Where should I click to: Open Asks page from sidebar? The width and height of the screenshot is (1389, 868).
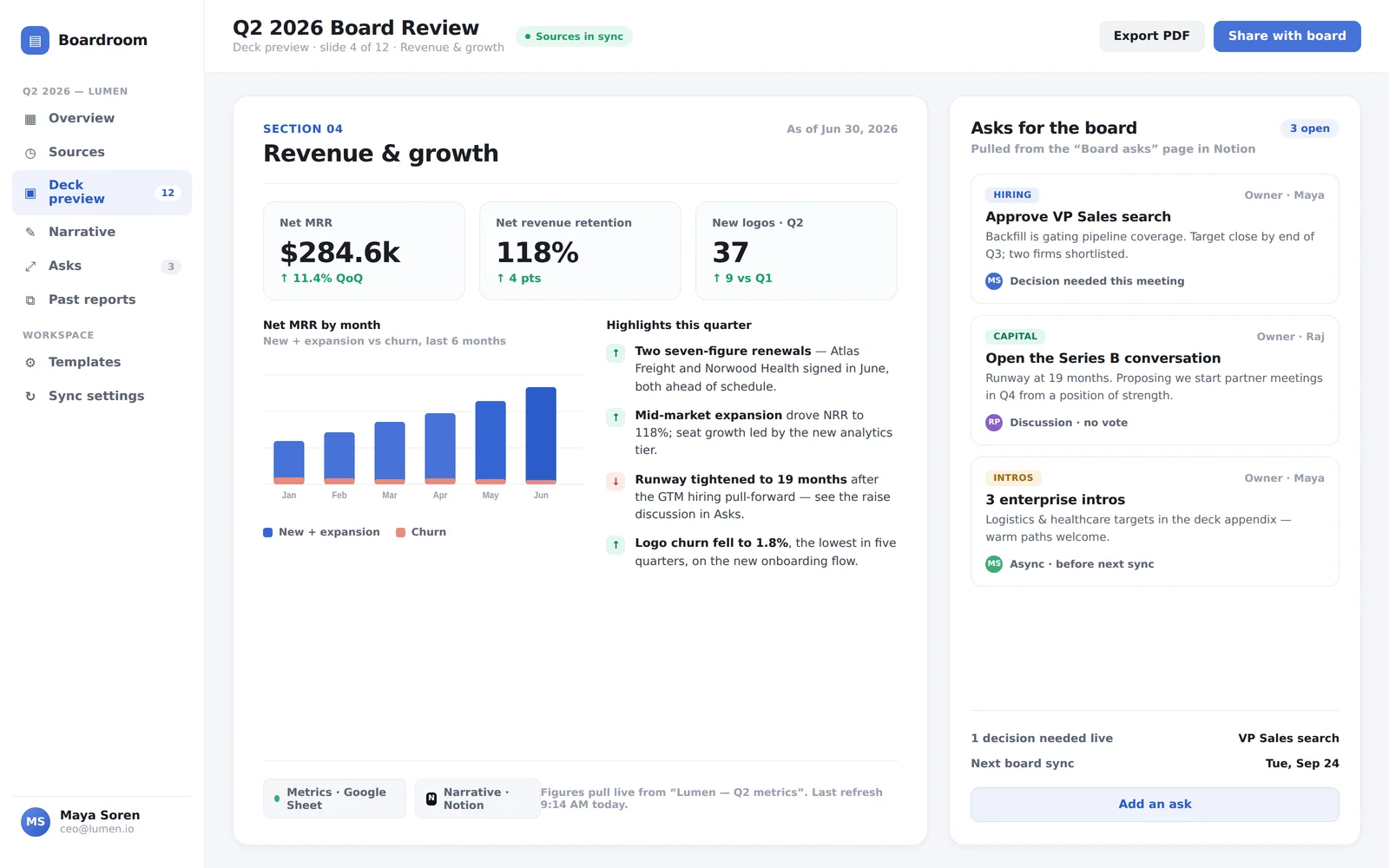(x=102, y=266)
